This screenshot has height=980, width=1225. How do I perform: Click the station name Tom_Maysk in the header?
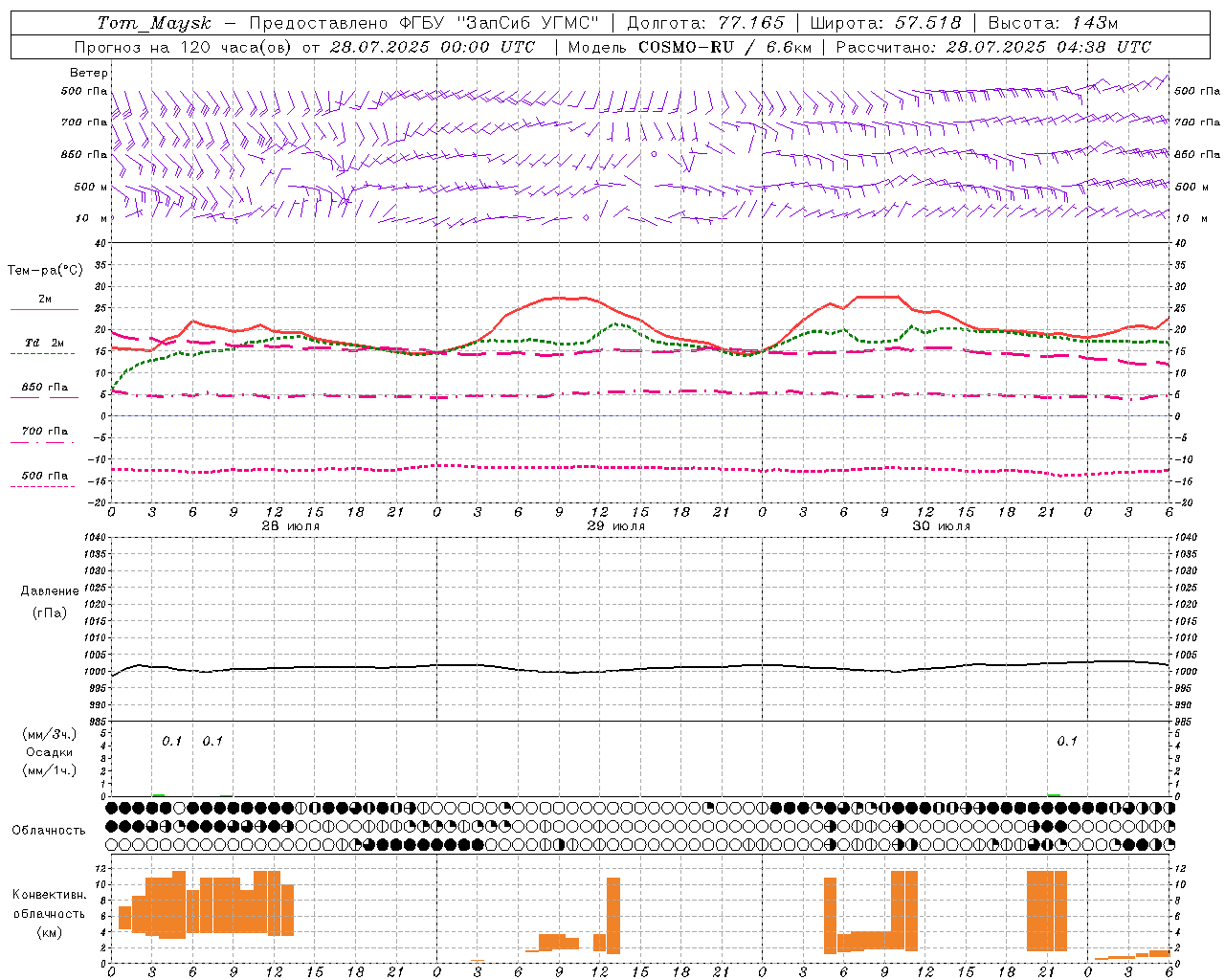(154, 23)
